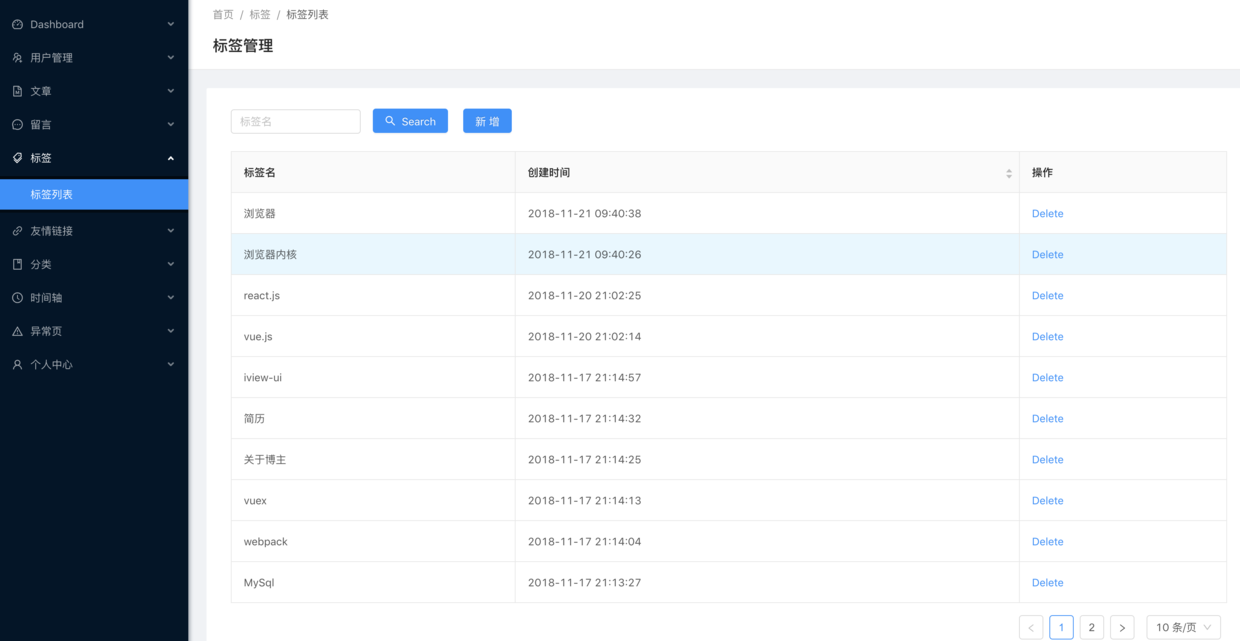The image size is (1240, 641).
Task: Click the next page arrow
Action: 1122,627
